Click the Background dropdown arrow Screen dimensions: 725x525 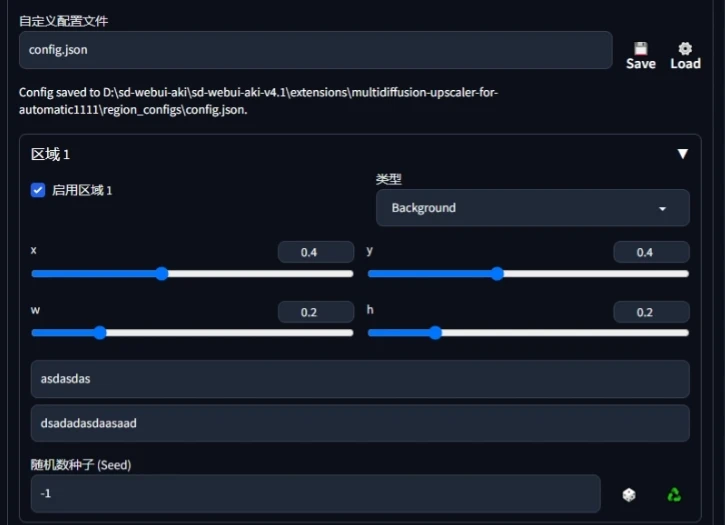point(662,209)
